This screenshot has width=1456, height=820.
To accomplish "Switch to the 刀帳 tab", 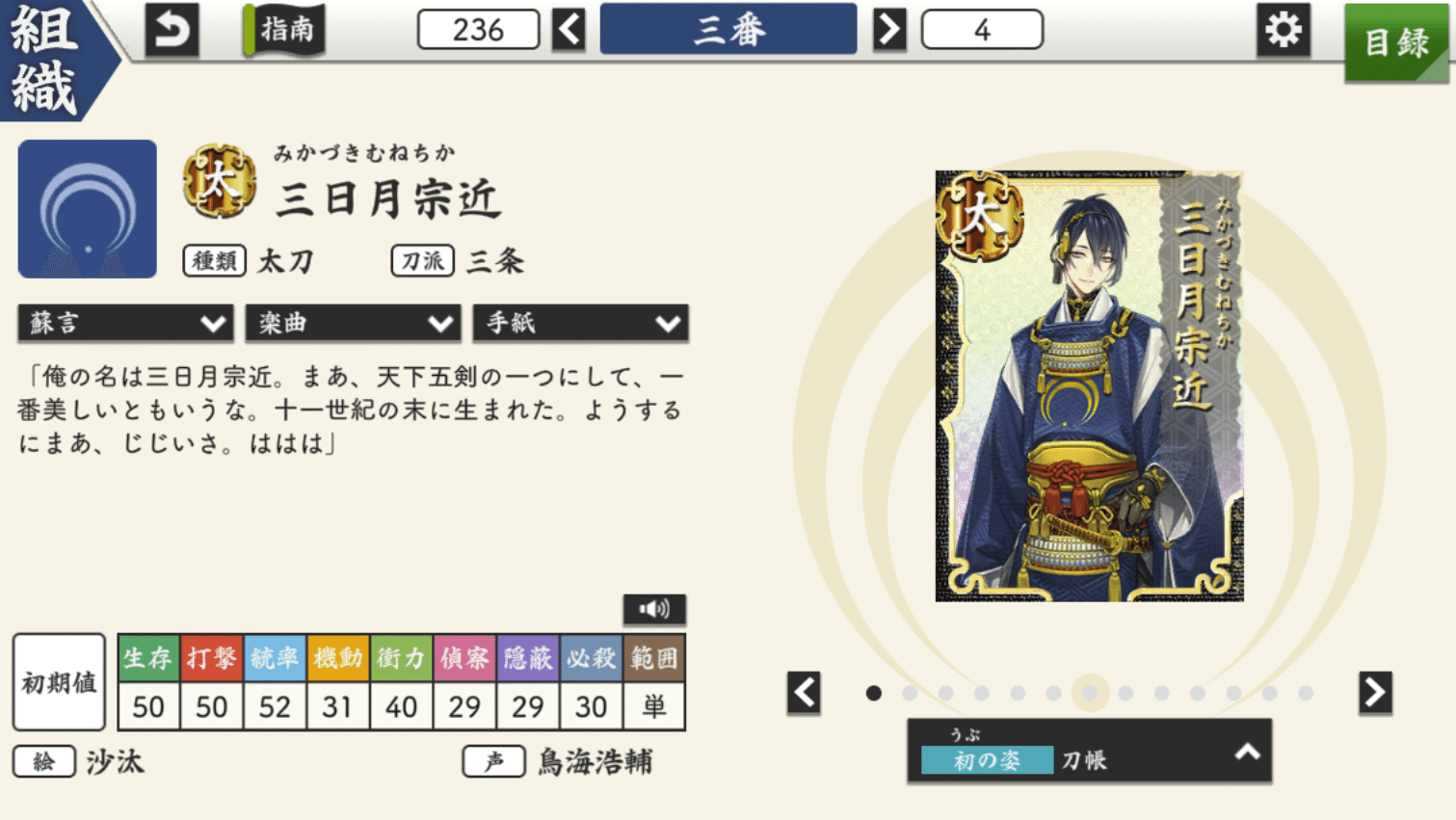I will [x=1084, y=760].
